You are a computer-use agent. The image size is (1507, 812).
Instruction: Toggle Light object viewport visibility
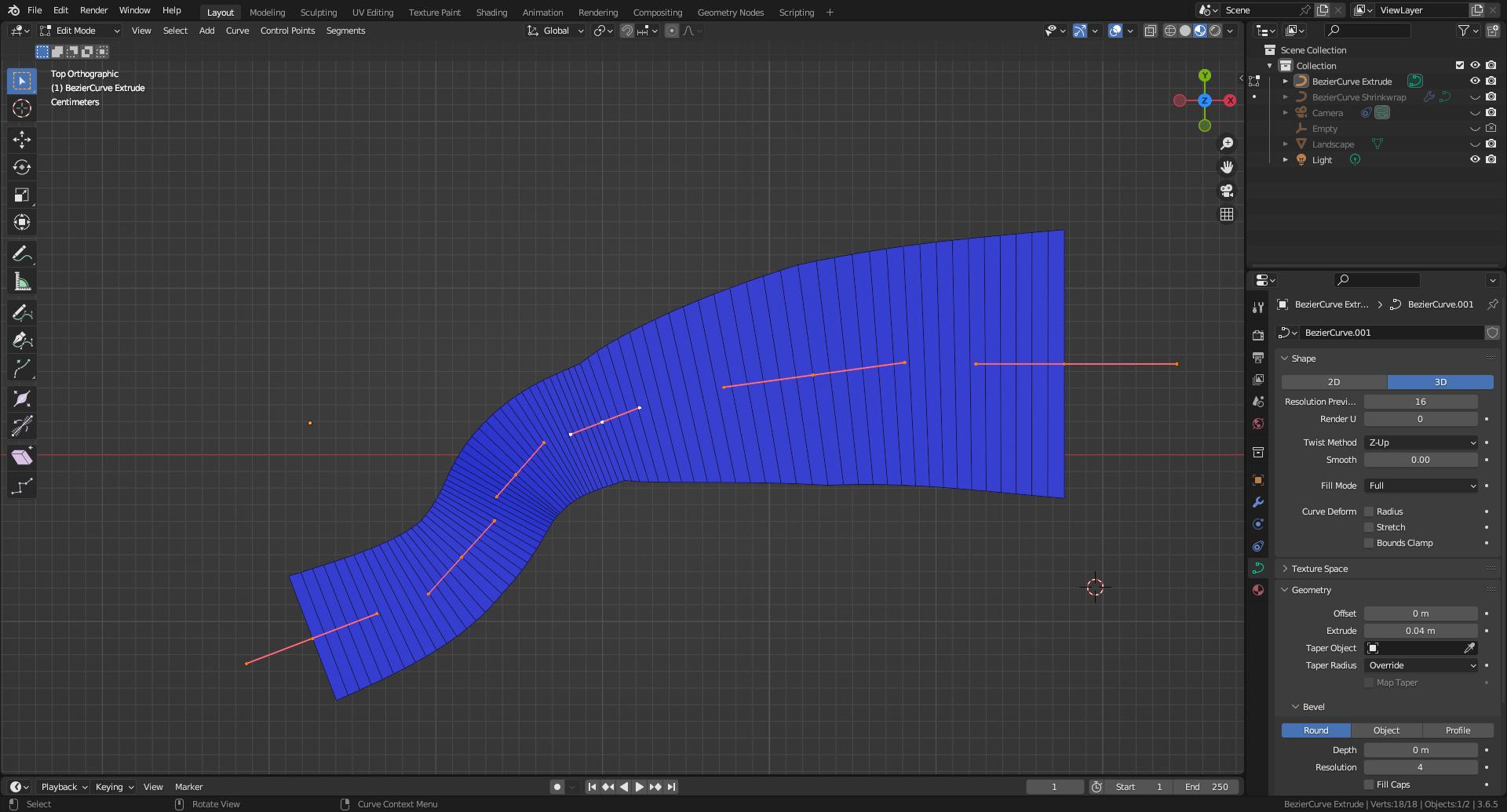click(x=1475, y=159)
